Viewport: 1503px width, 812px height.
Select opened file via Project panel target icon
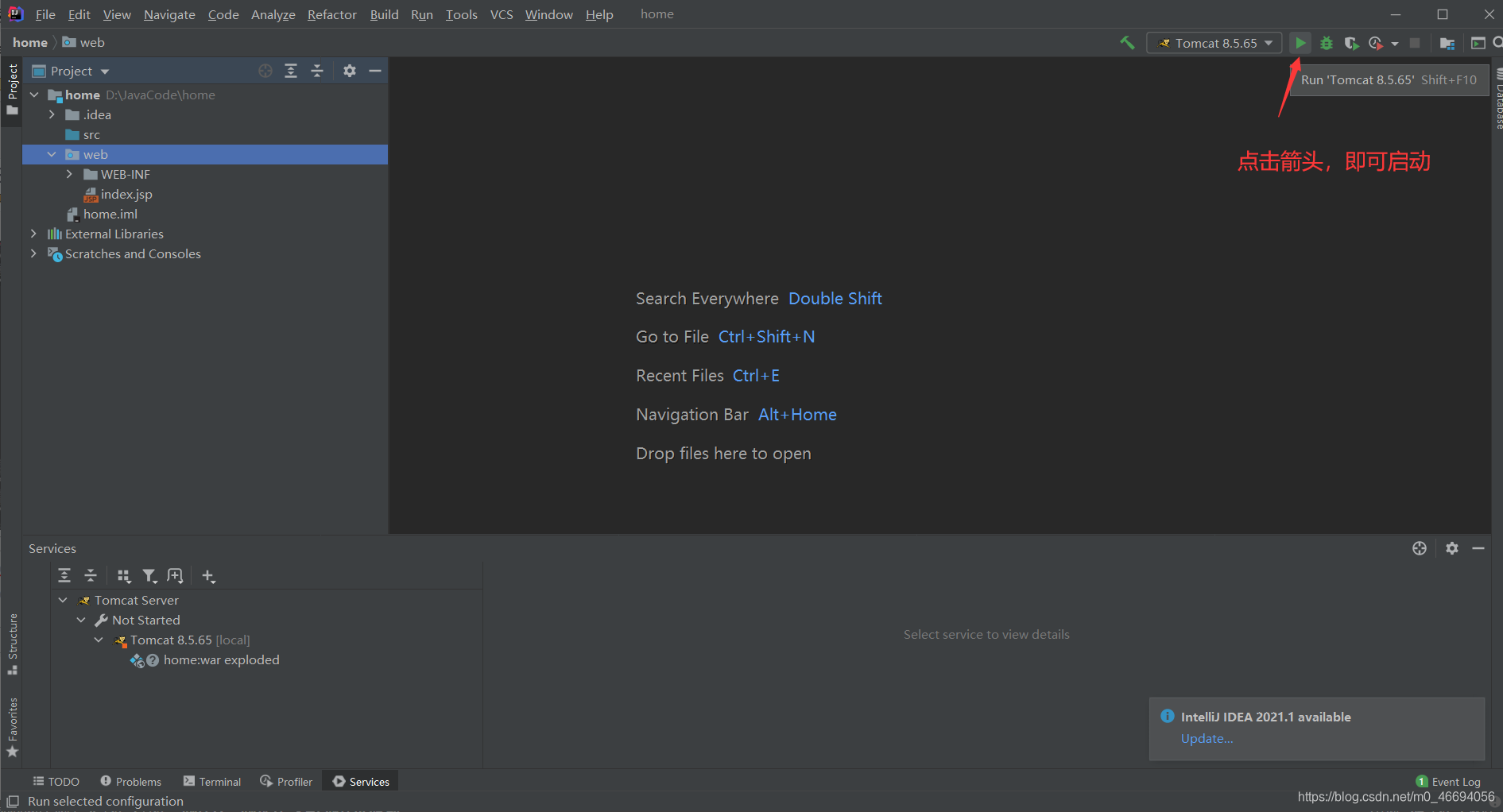(x=265, y=71)
